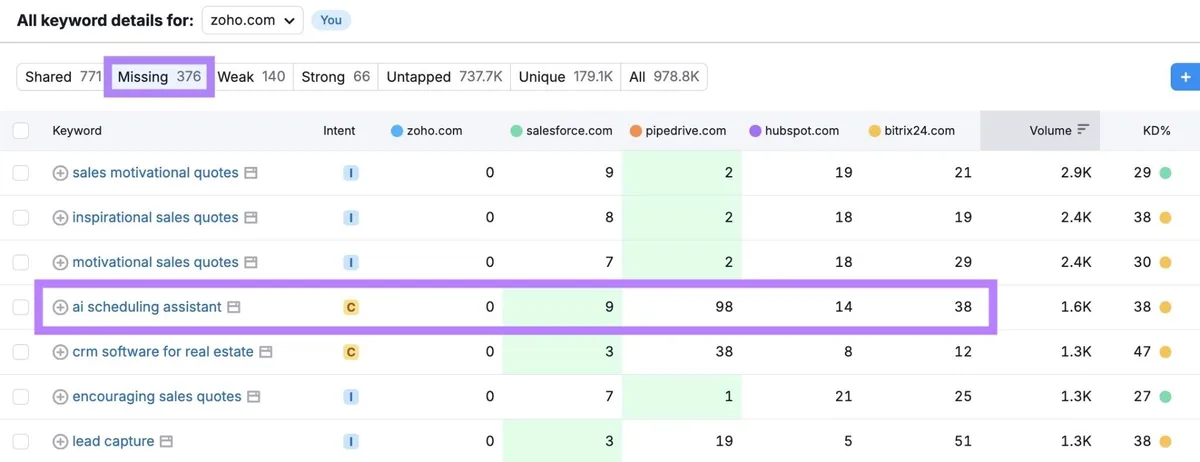The height and width of the screenshot is (462, 1200).
Task: Click pipedrive position 98 for 'ai scheduling assistant'
Action: click(x=724, y=307)
